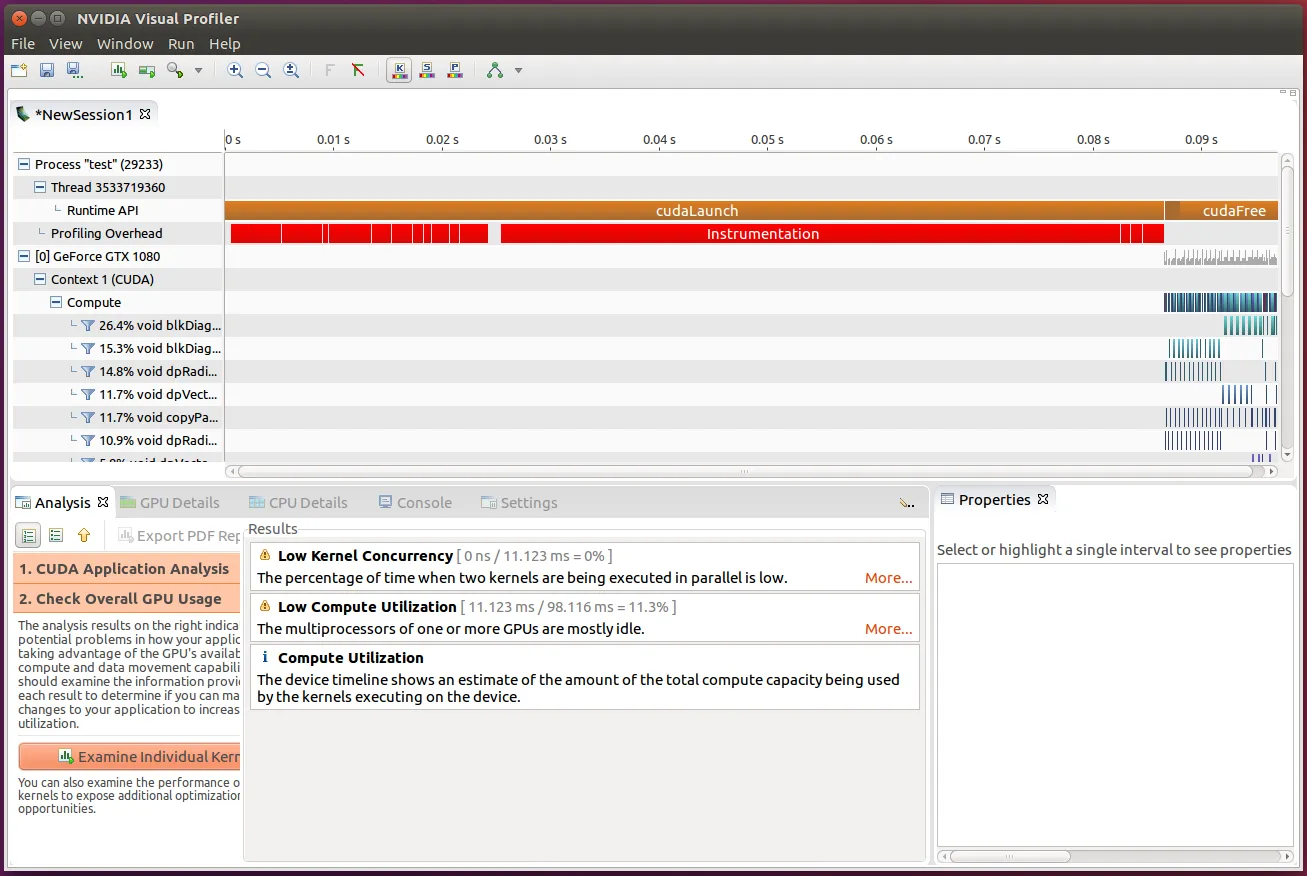This screenshot has height=876, width=1307.
Task: Collapse the Compute tree node
Action: (x=56, y=302)
